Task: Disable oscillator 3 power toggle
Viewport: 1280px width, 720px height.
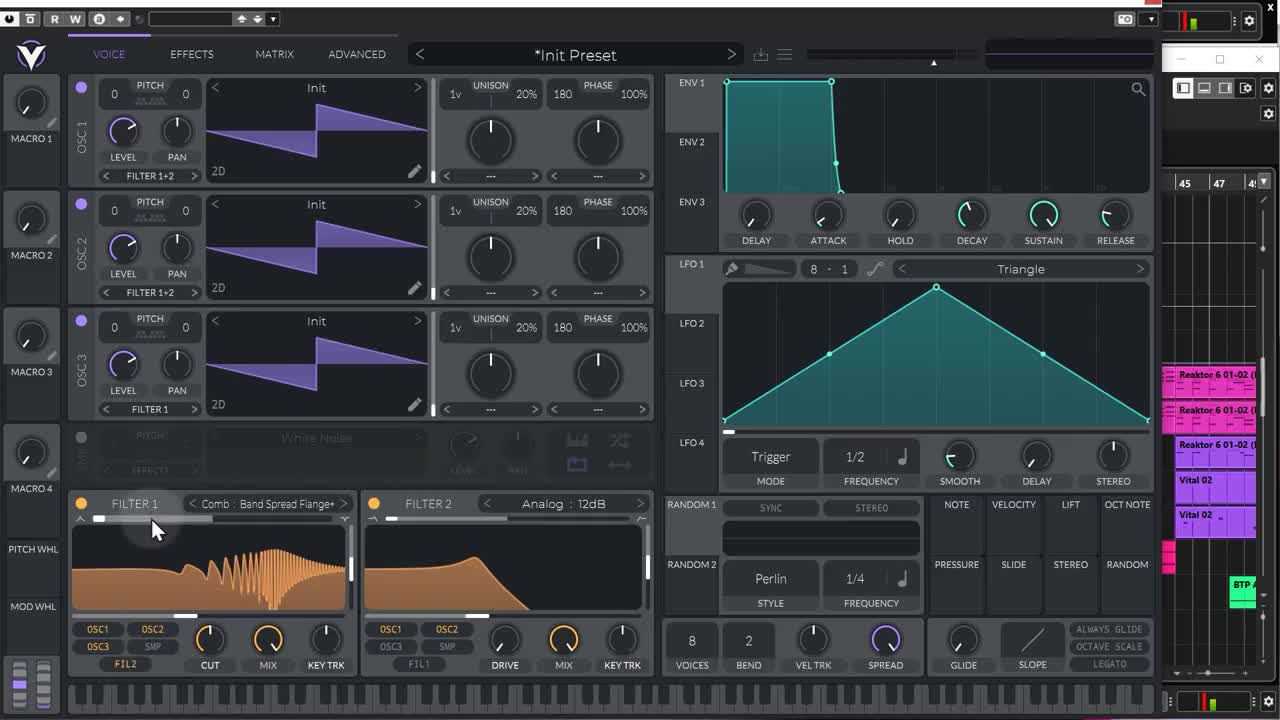Action: (x=81, y=321)
